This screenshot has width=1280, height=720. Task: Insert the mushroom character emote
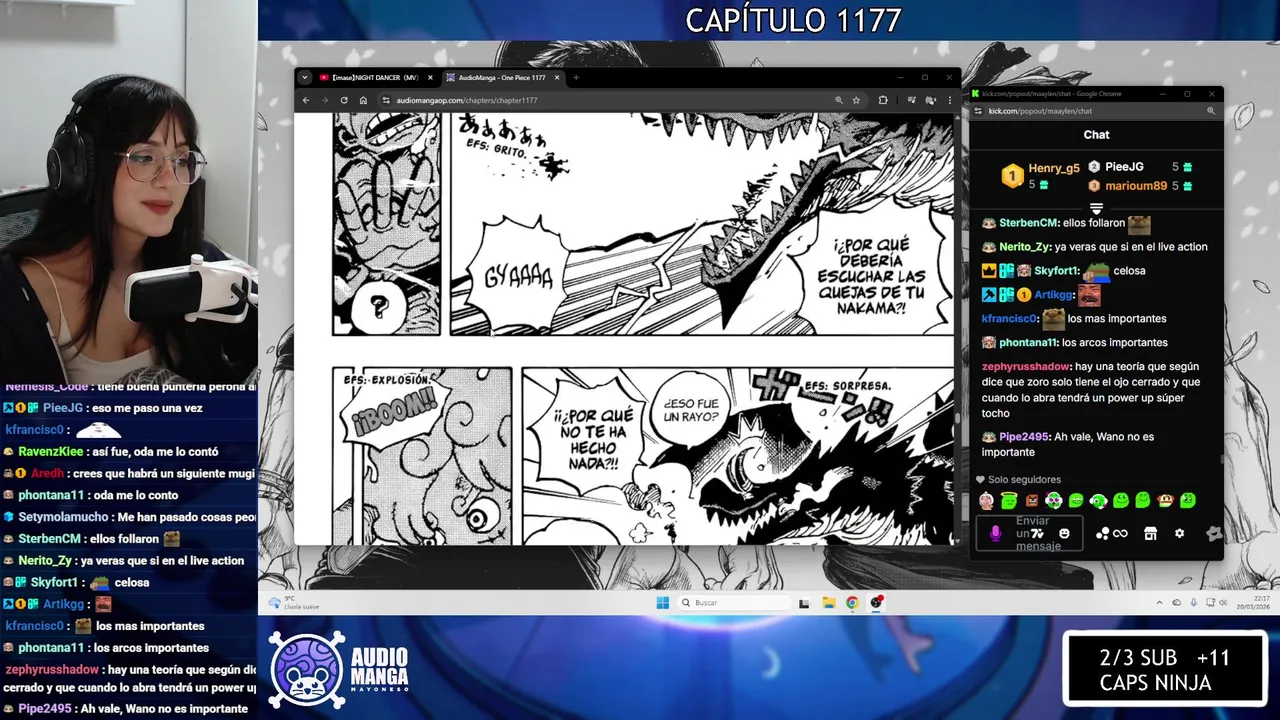point(1165,500)
